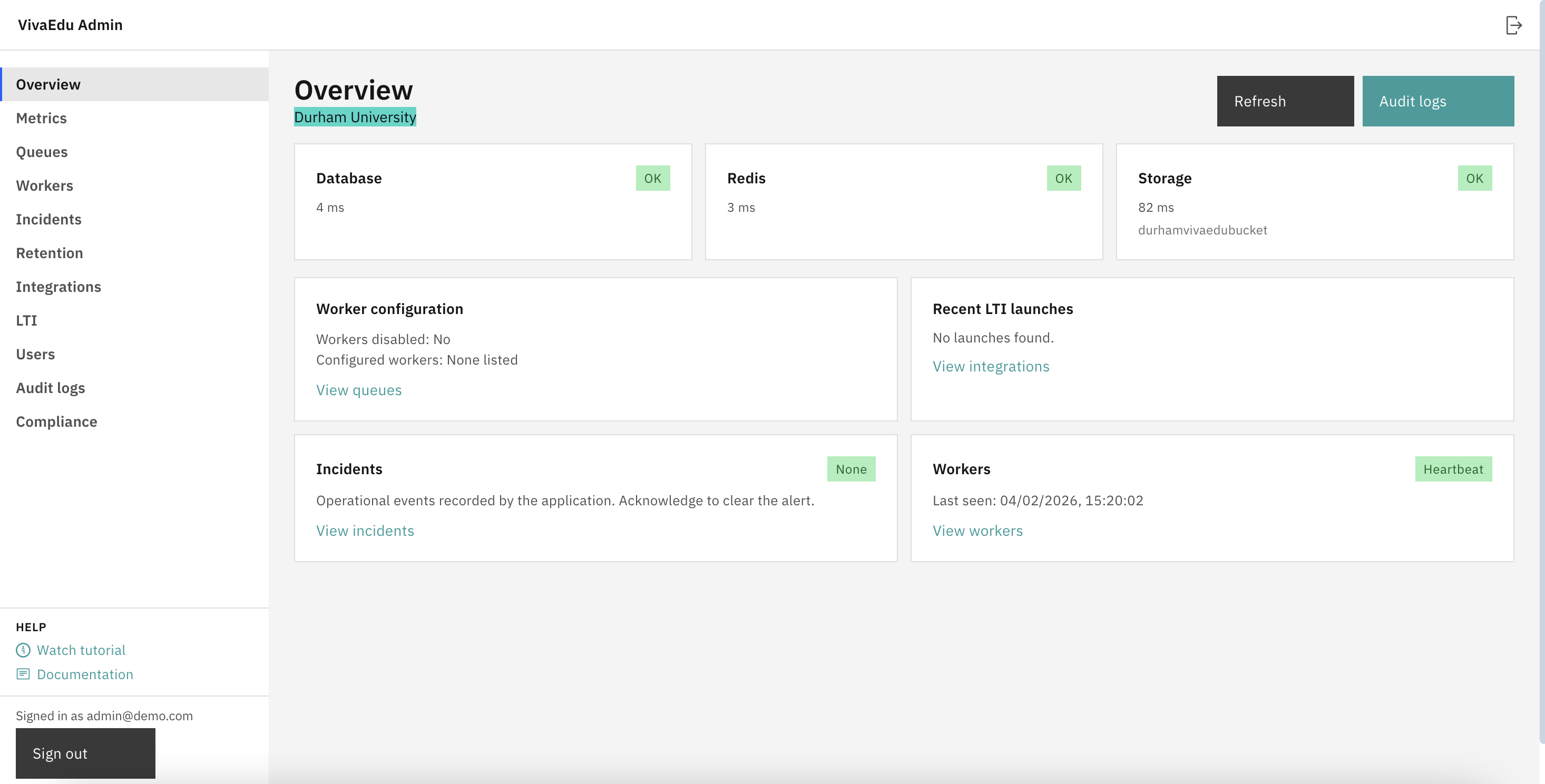Refresh the overview dashboard
The height and width of the screenshot is (784, 1545).
point(1285,101)
